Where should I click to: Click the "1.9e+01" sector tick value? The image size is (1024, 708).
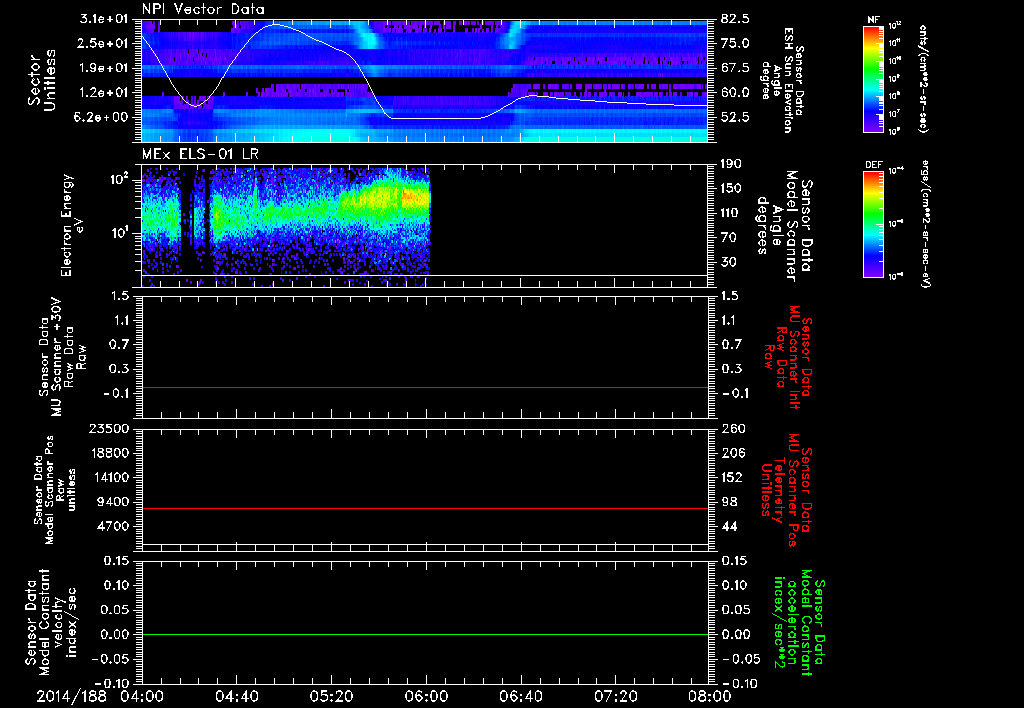pos(102,67)
